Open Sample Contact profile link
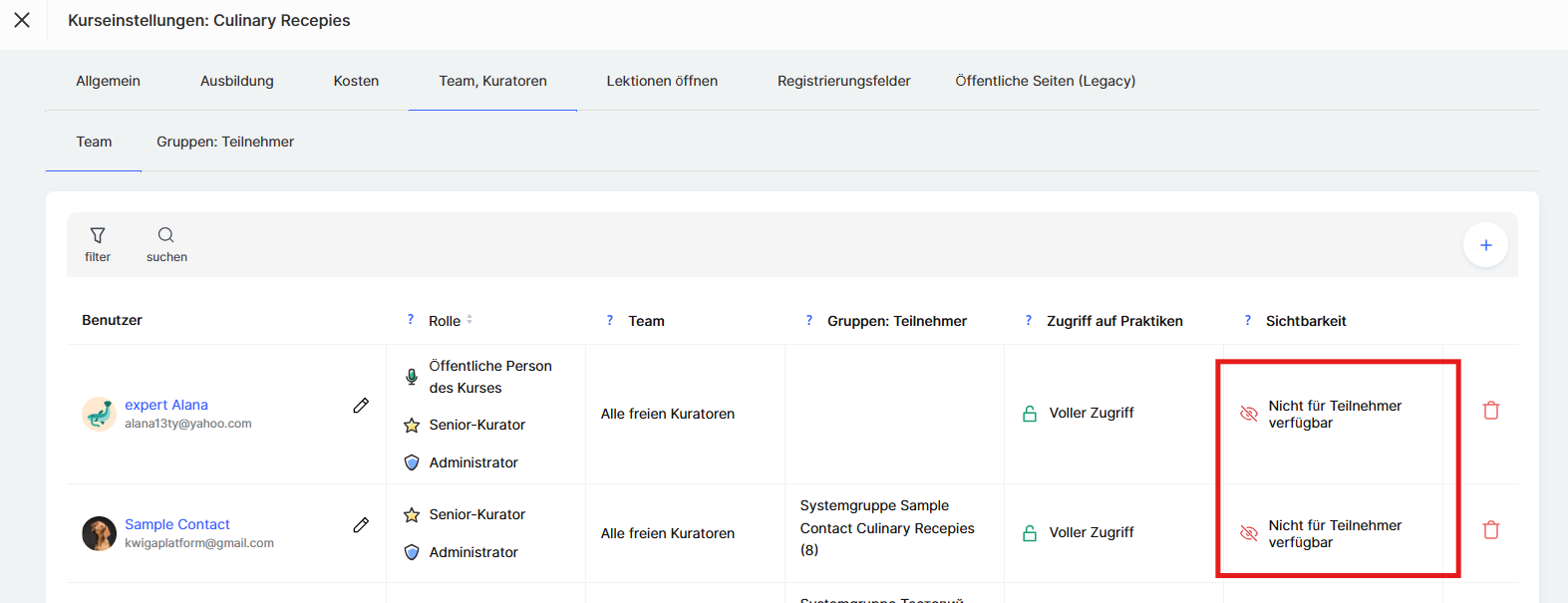The image size is (1568, 603). (177, 524)
